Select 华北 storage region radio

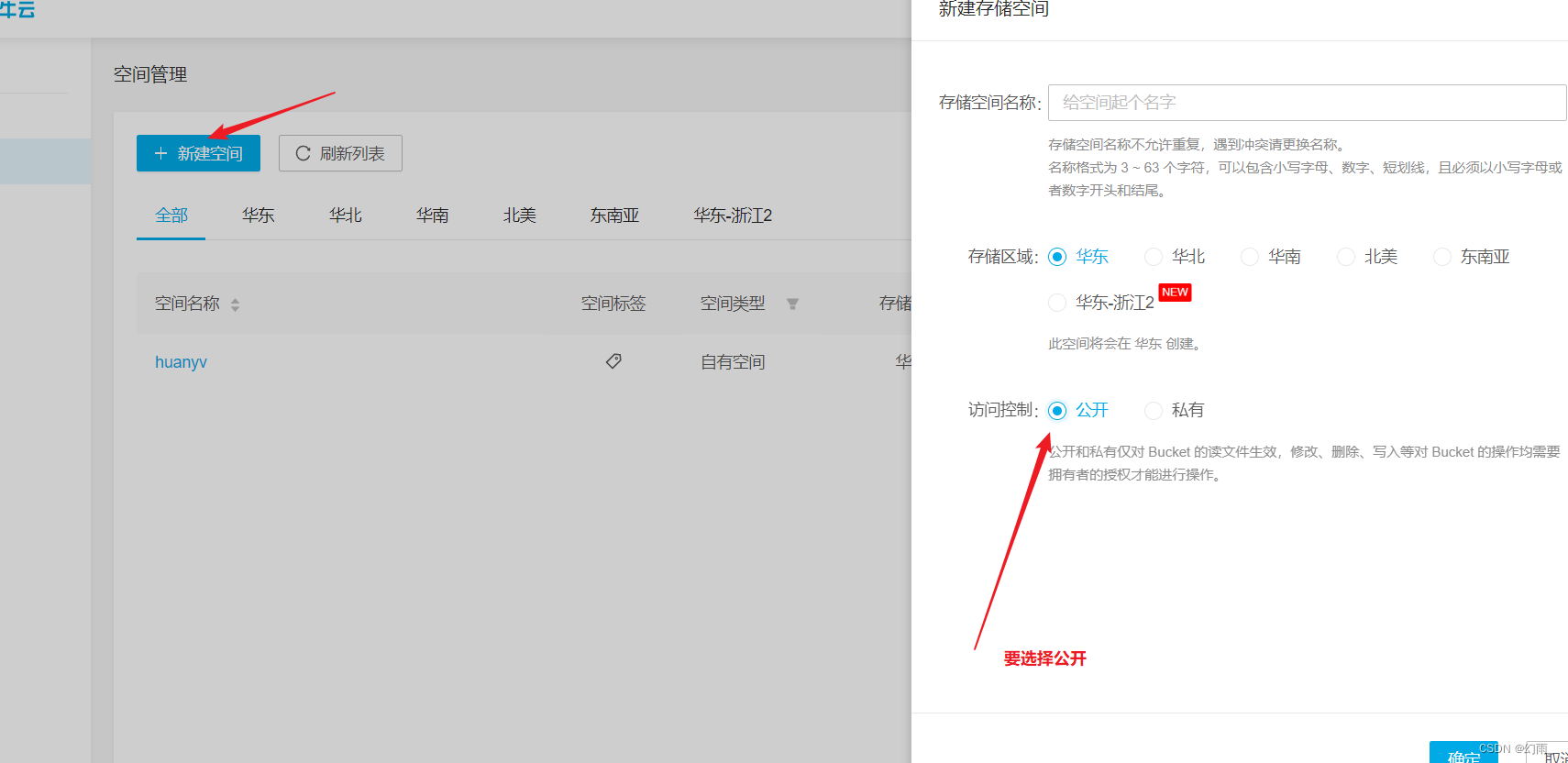(1154, 257)
